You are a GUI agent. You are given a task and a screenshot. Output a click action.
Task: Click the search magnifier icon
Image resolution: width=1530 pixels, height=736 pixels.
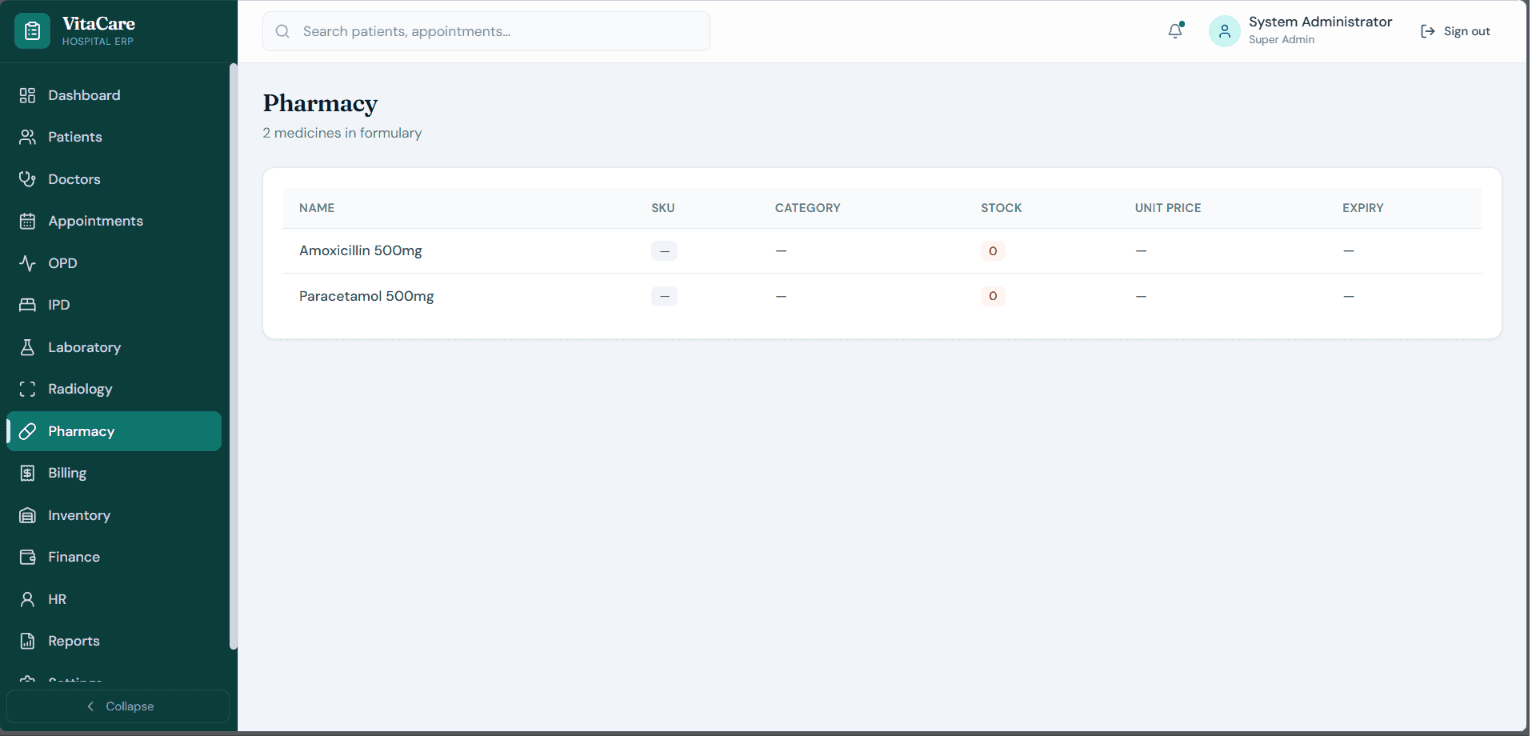(283, 31)
